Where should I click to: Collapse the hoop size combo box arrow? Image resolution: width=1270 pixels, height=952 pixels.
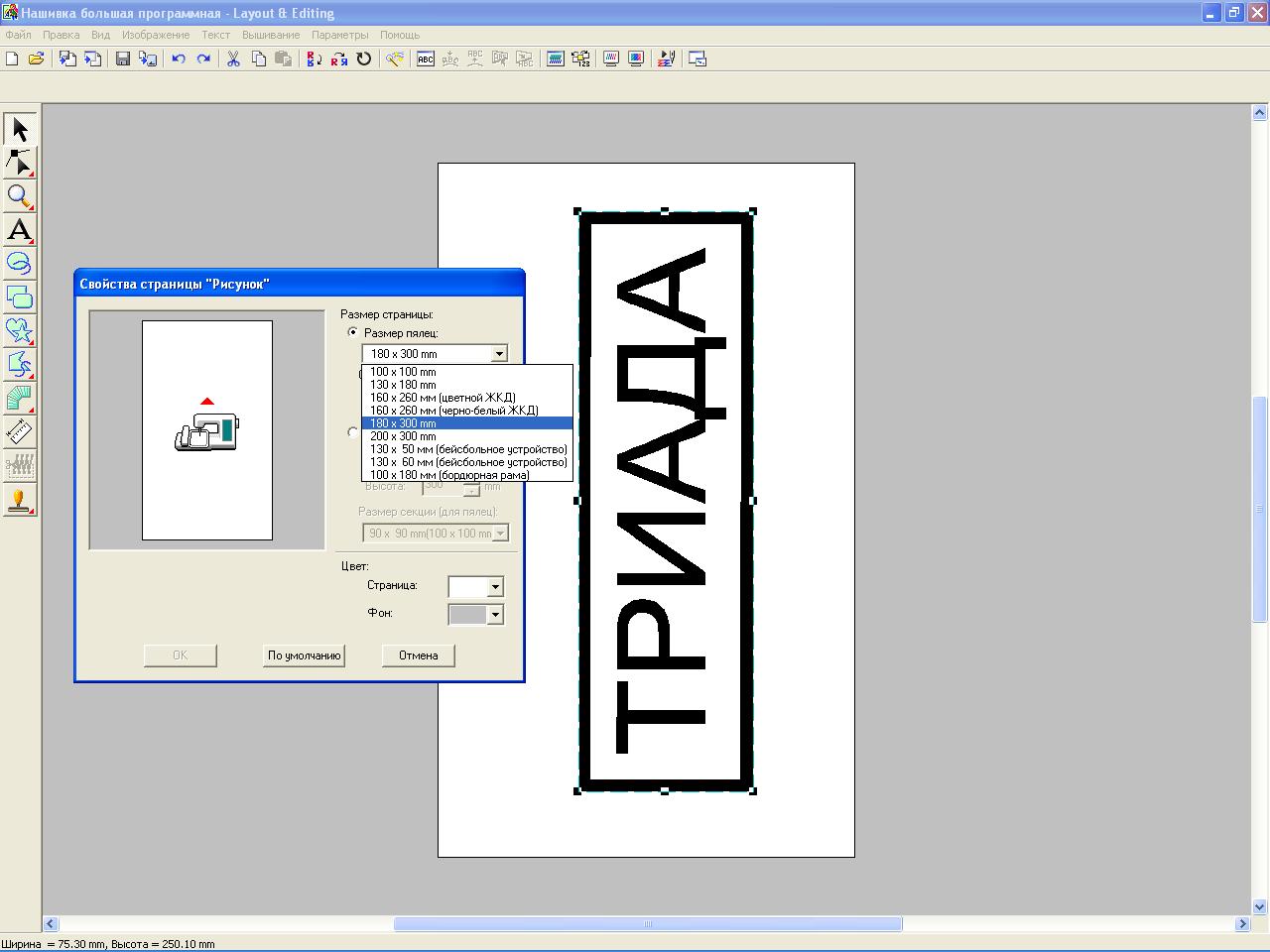click(x=499, y=354)
